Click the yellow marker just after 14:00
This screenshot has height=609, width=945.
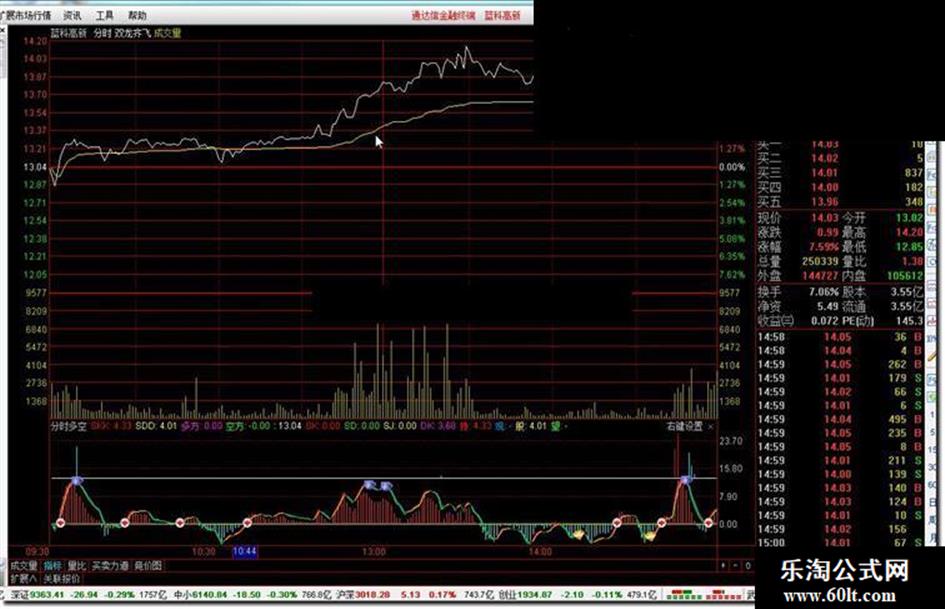pos(578,534)
